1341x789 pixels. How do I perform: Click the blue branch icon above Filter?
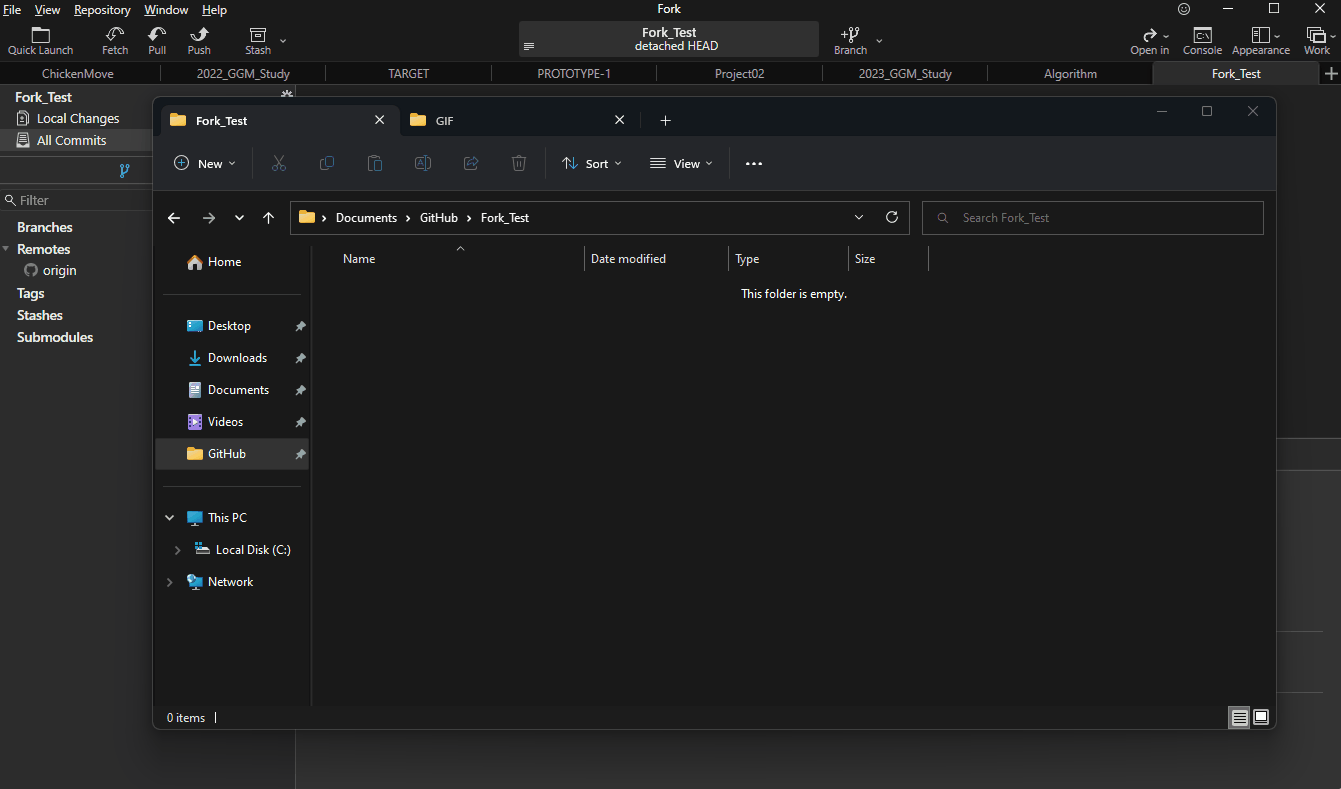124,171
